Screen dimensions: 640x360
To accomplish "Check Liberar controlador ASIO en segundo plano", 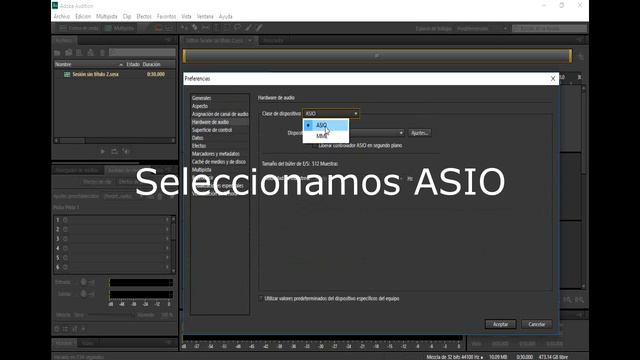I will 315,145.
